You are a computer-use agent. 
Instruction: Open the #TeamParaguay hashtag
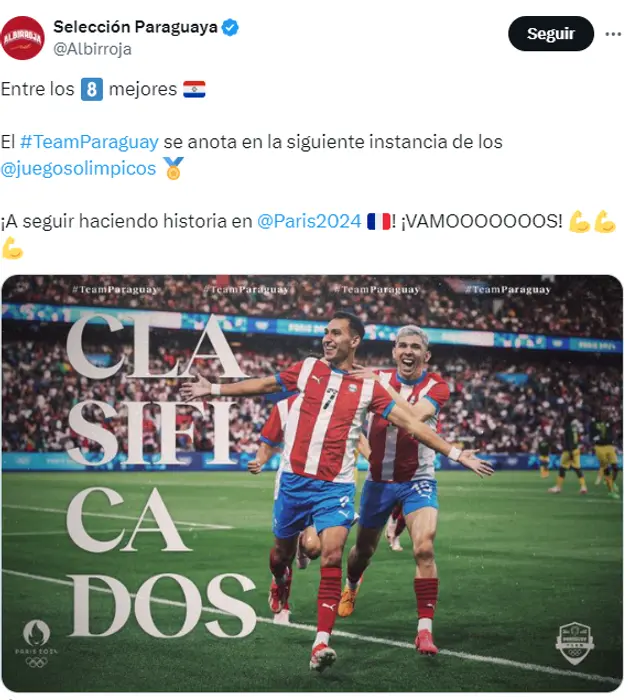click(89, 142)
